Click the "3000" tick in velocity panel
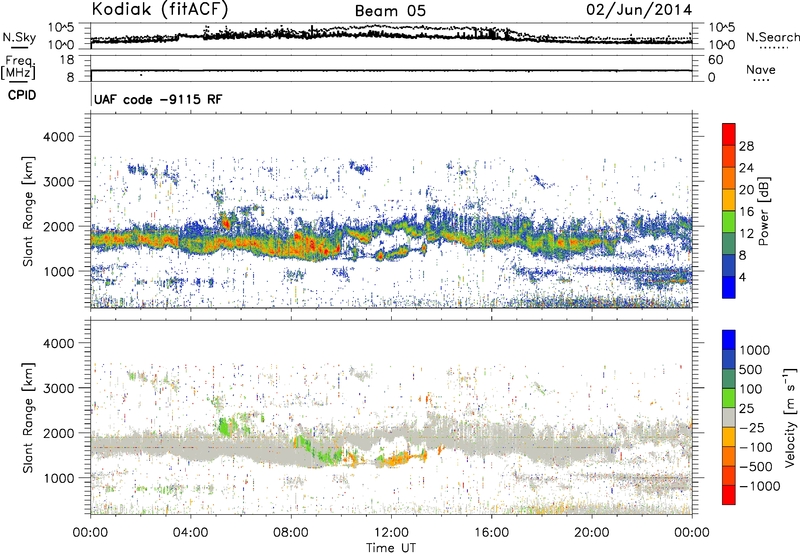The height and width of the screenshot is (554, 800). tap(58, 388)
